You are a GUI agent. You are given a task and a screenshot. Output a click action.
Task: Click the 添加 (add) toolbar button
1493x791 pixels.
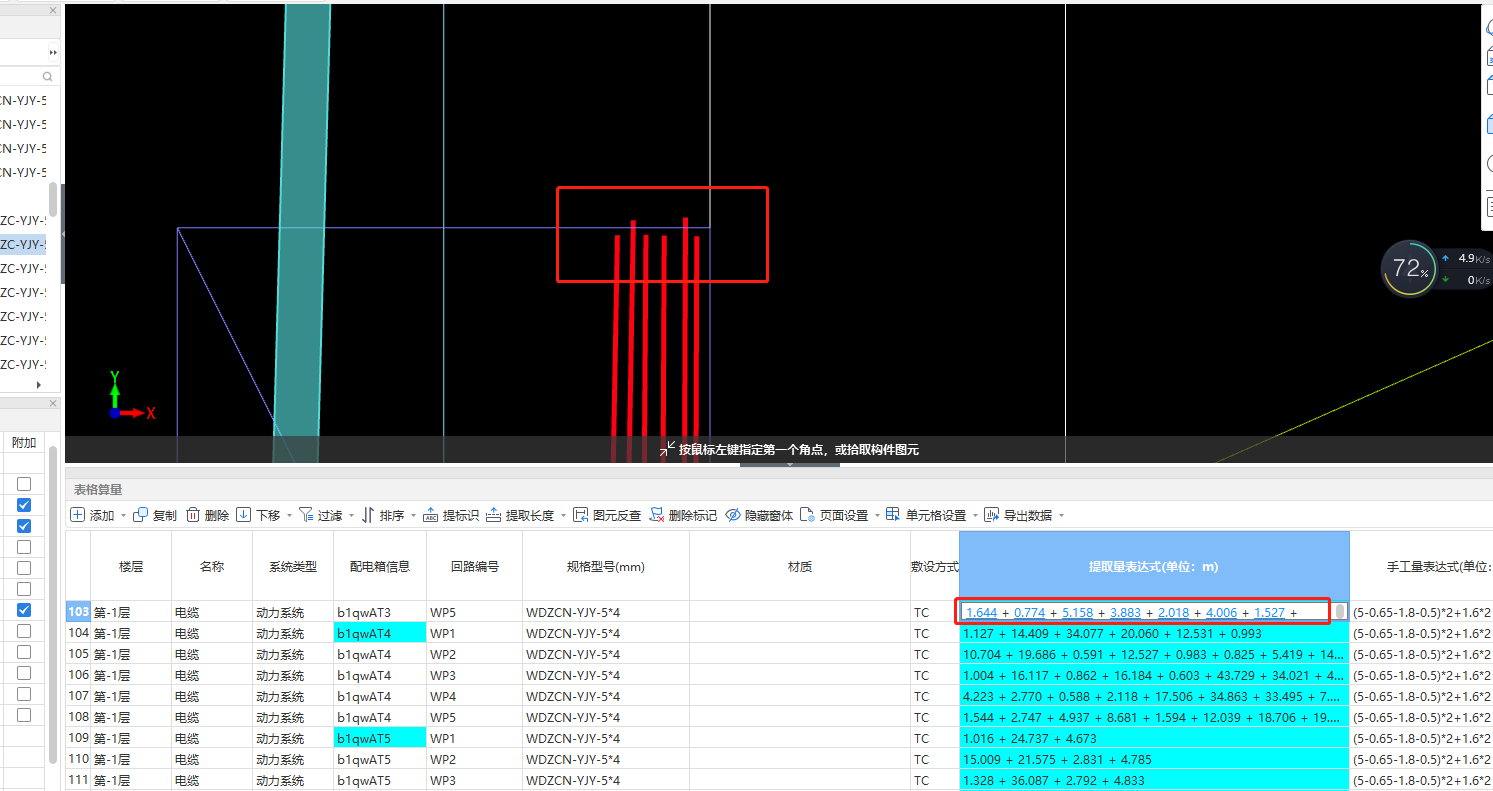92,515
